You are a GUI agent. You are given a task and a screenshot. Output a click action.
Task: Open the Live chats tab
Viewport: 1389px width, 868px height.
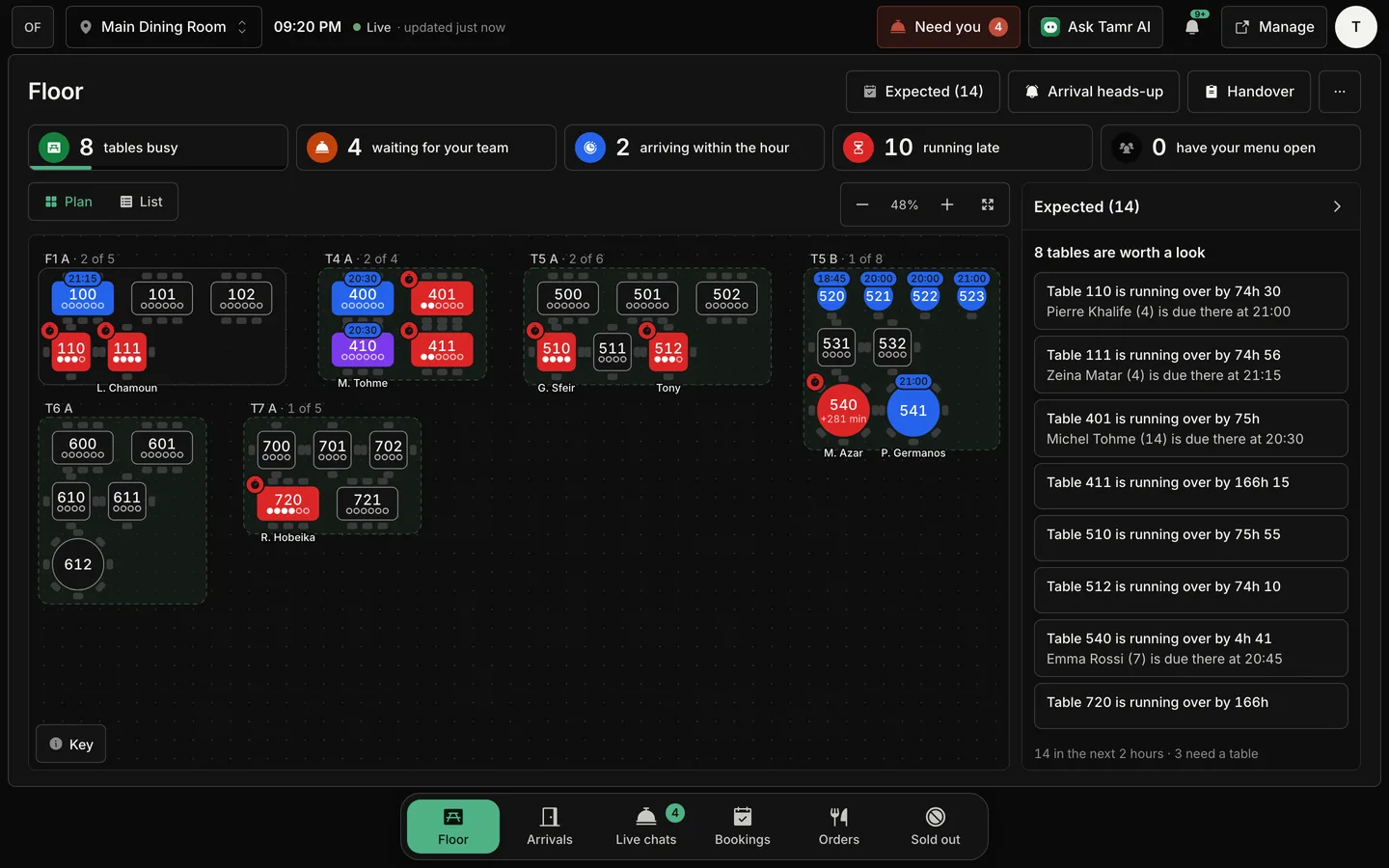(646, 827)
